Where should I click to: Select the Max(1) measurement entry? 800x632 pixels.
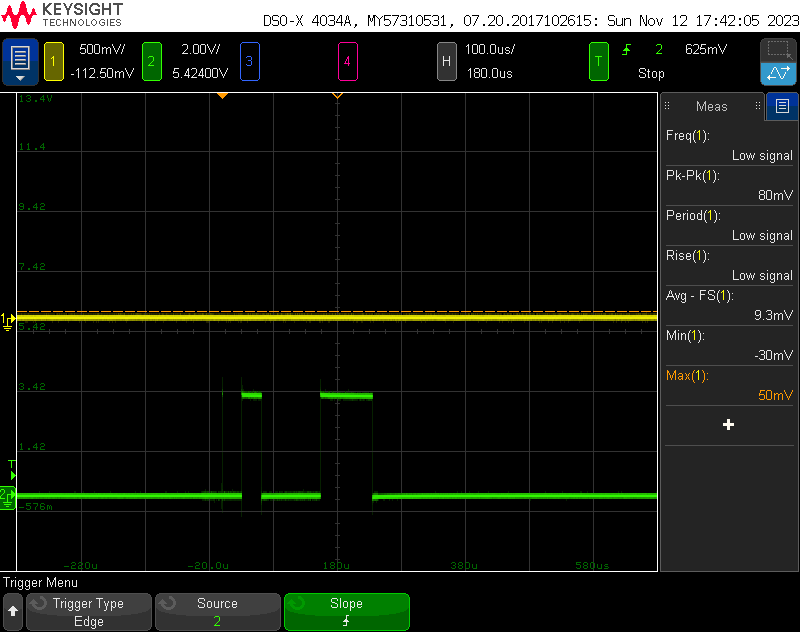(x=729, y=386)
